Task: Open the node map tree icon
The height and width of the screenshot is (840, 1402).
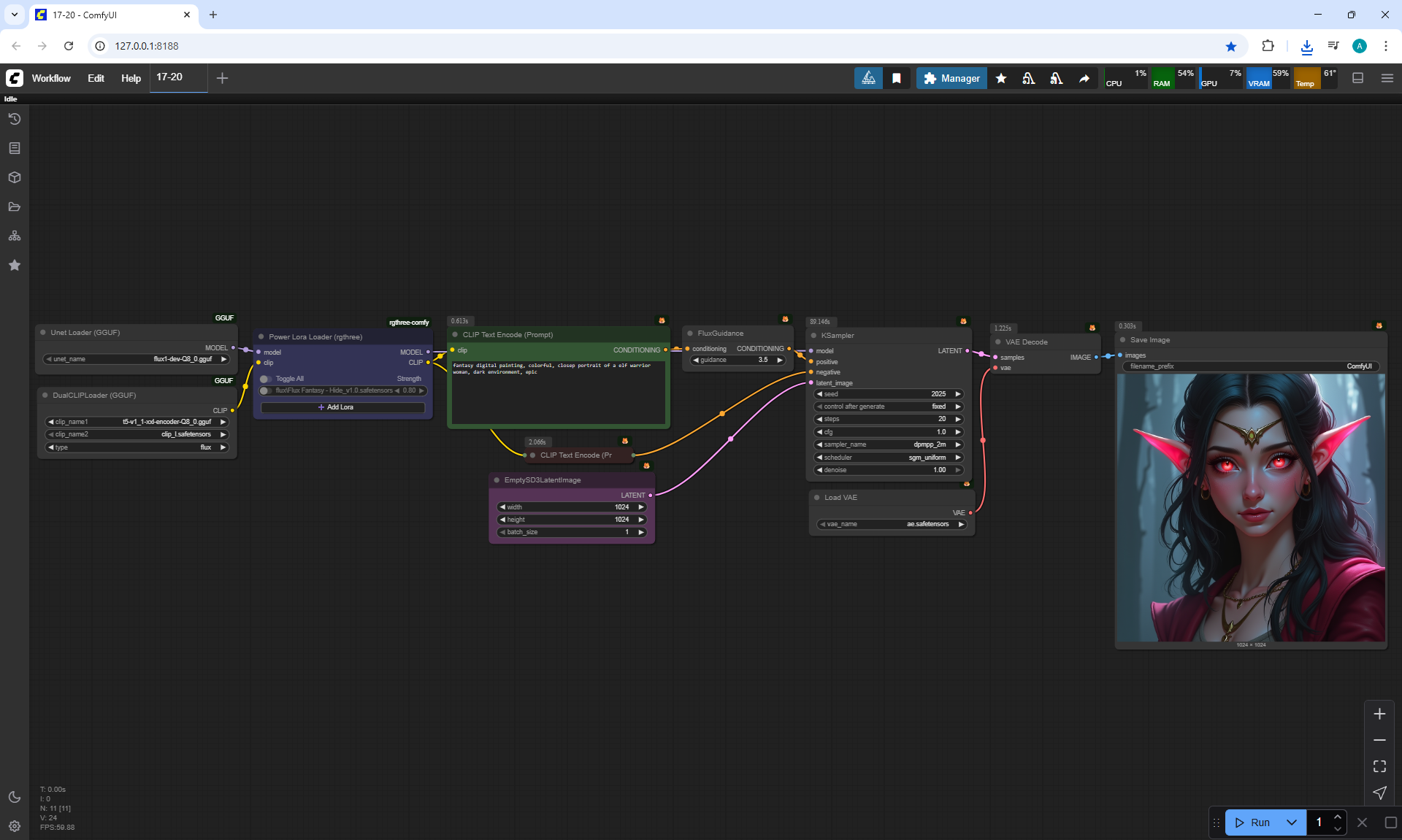Action: [x=15, y=236]
